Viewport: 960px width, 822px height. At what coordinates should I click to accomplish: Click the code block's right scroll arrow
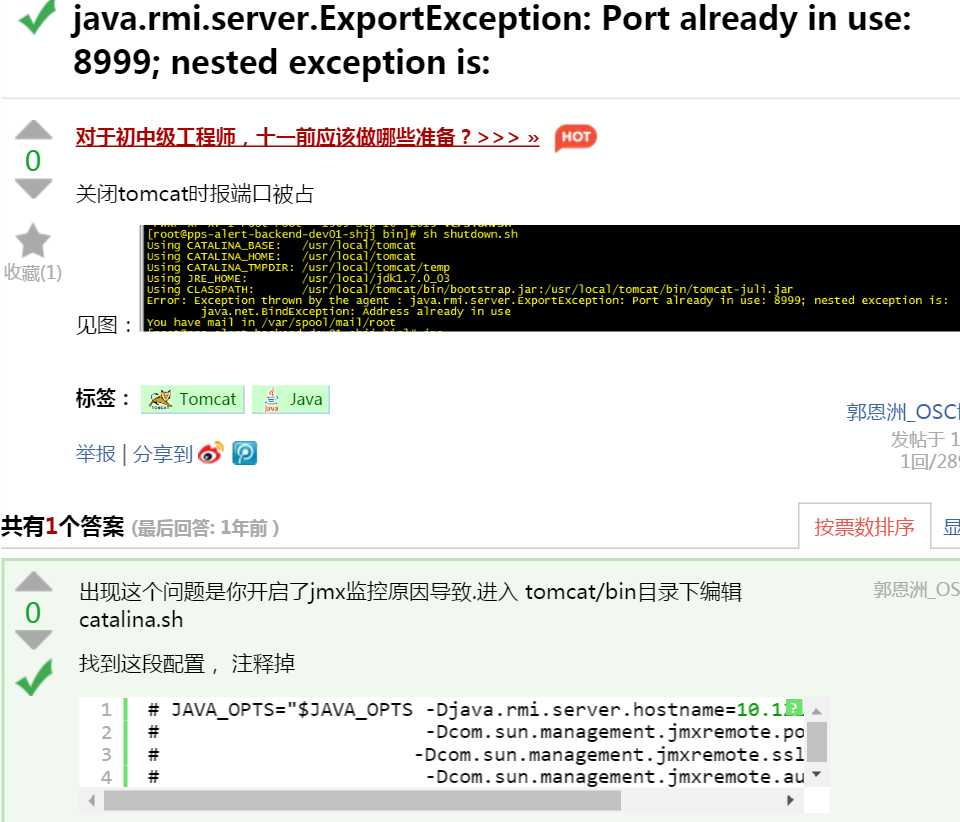(x=790, y=800)
